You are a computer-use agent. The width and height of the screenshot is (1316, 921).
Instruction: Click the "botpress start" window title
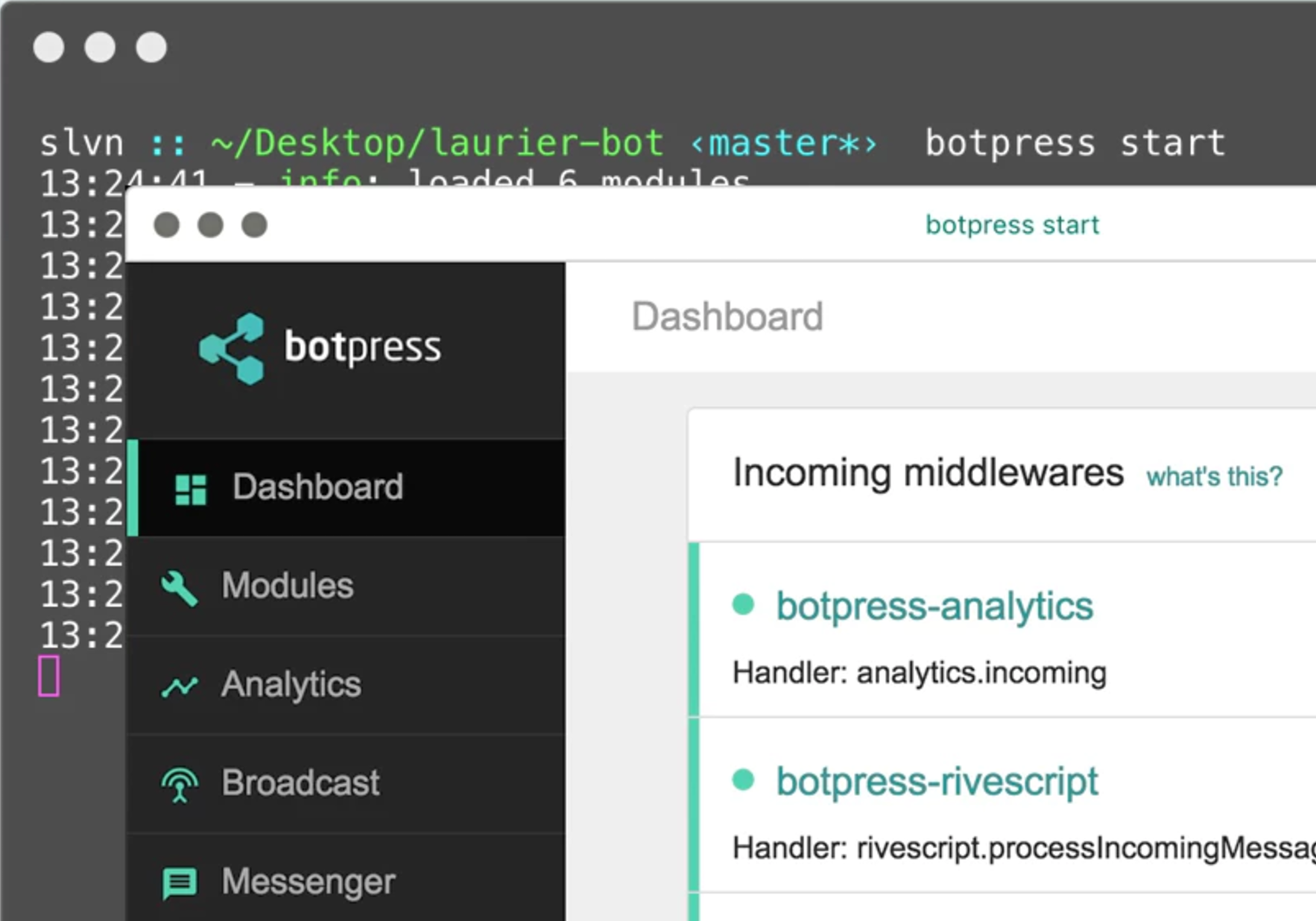[1012, 224]
